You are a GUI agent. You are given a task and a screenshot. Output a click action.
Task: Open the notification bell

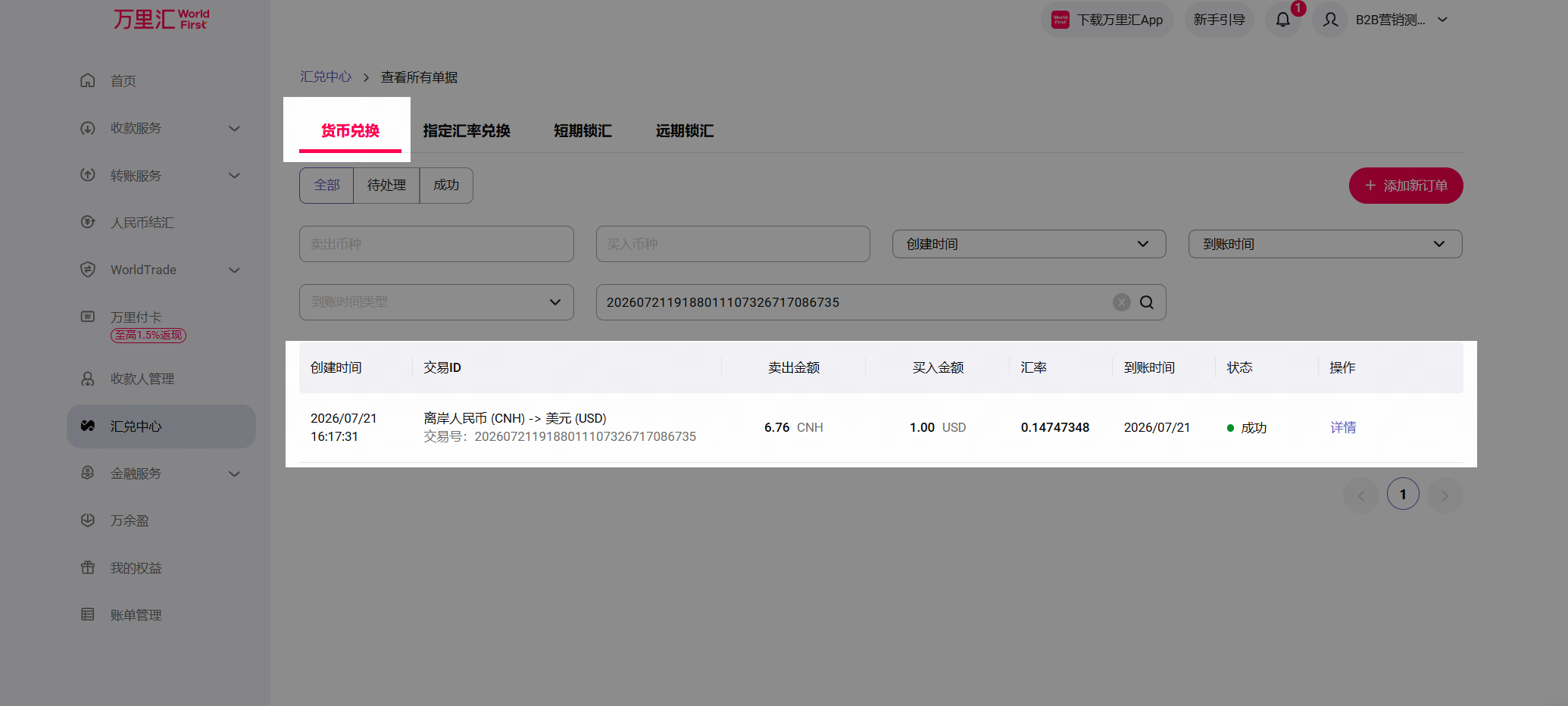click(x=1283, y=20)
